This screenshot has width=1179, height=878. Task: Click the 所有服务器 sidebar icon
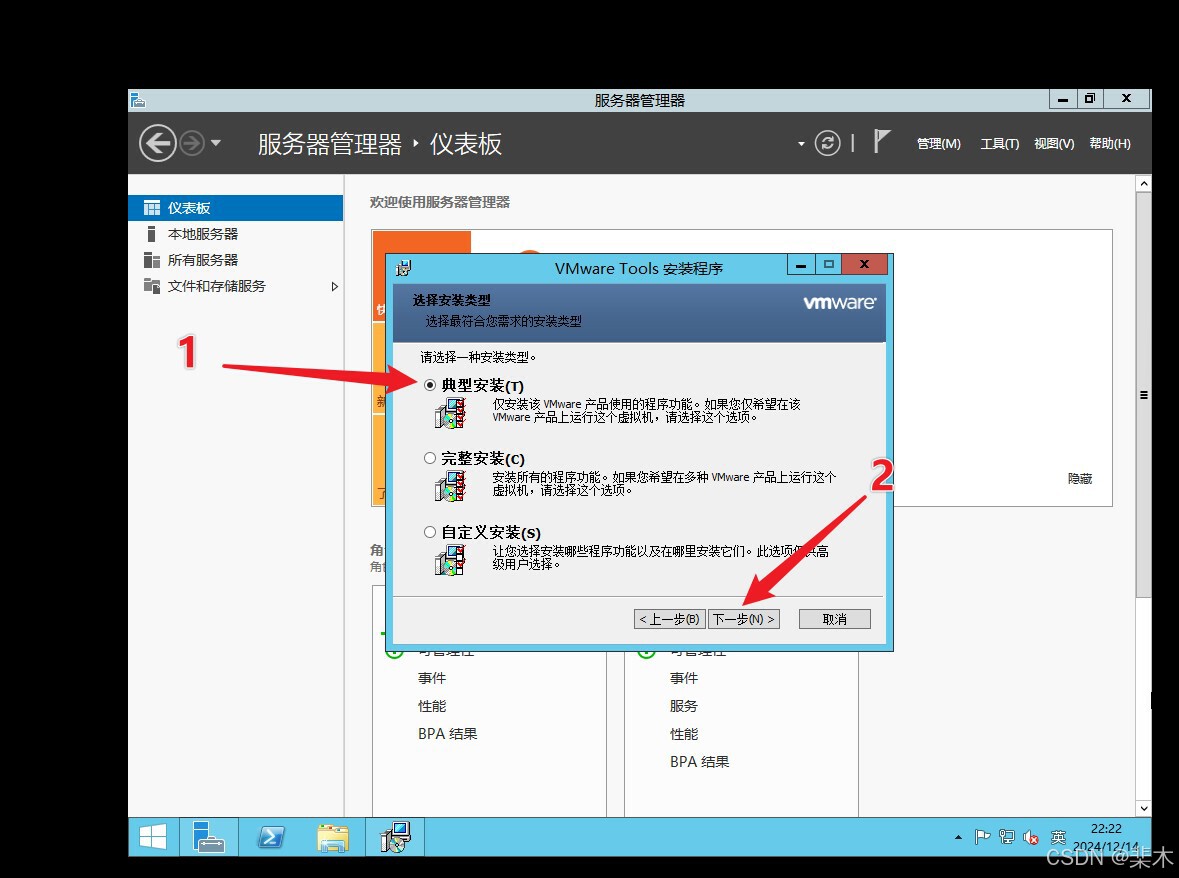tap(152, 260)
